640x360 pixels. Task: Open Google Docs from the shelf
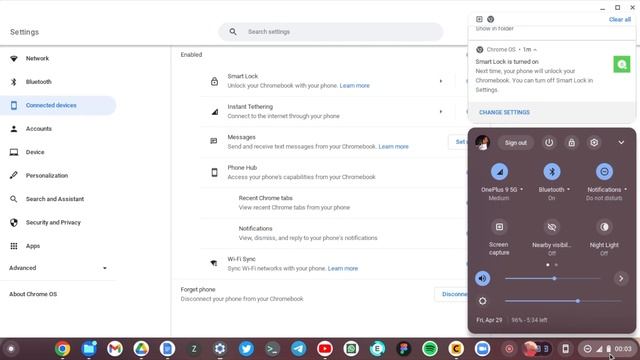coord(167,349)
